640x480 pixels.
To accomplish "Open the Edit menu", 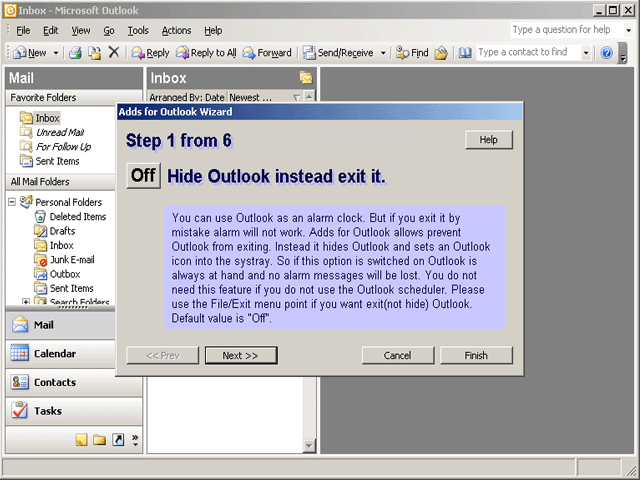I will (x=51, y=31).
